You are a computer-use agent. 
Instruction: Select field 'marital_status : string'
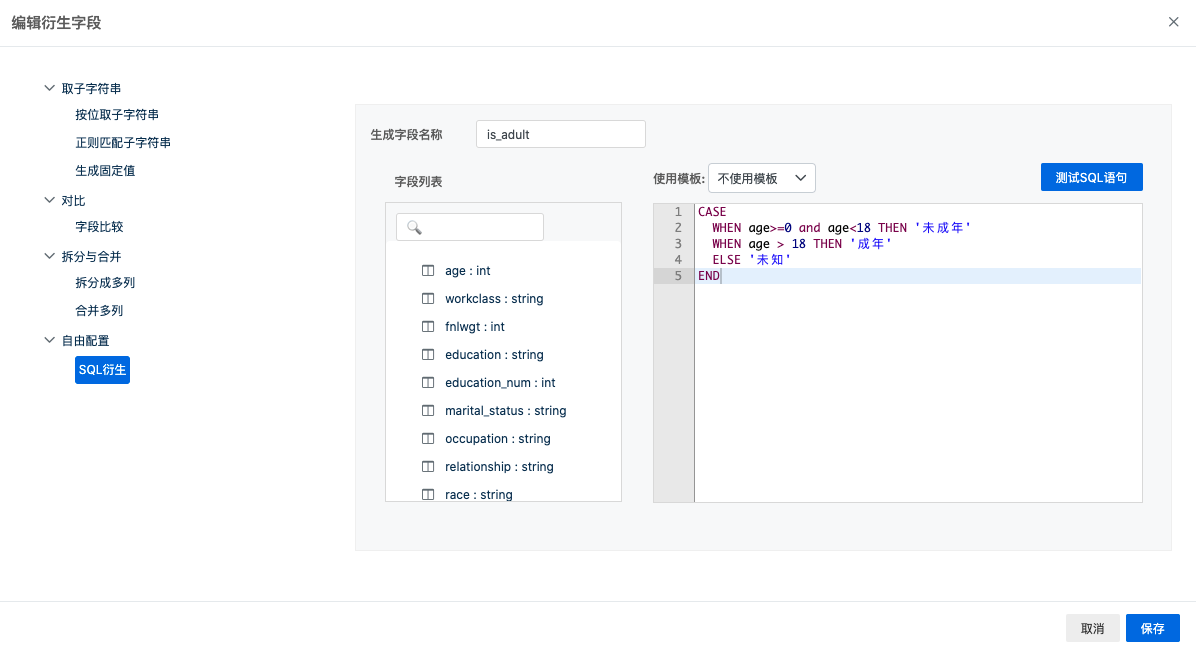click(506, 411)
